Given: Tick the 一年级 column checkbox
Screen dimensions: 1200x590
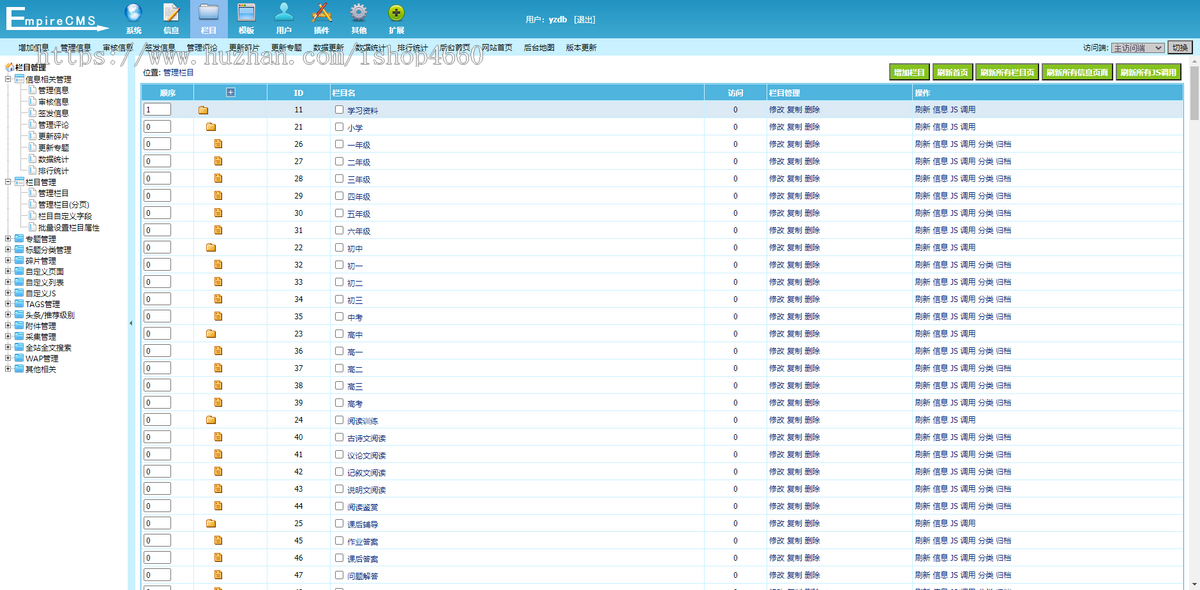Looking at the screenshot, I should 339,144.
